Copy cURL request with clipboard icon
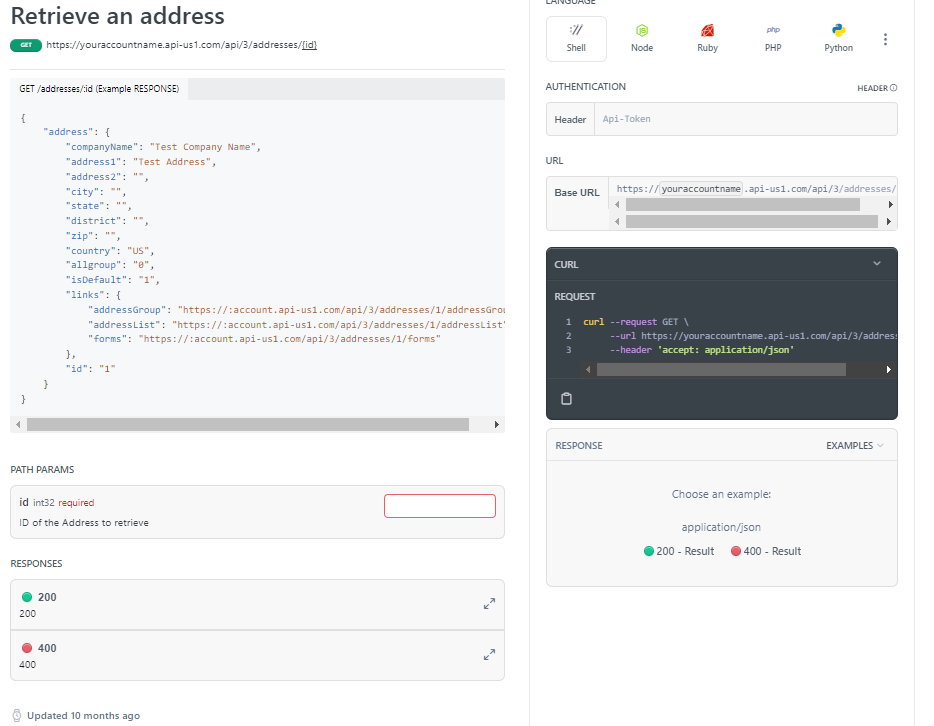Image resolution: width=934 pixels, height=726 pixels. (x=566, y=398)
